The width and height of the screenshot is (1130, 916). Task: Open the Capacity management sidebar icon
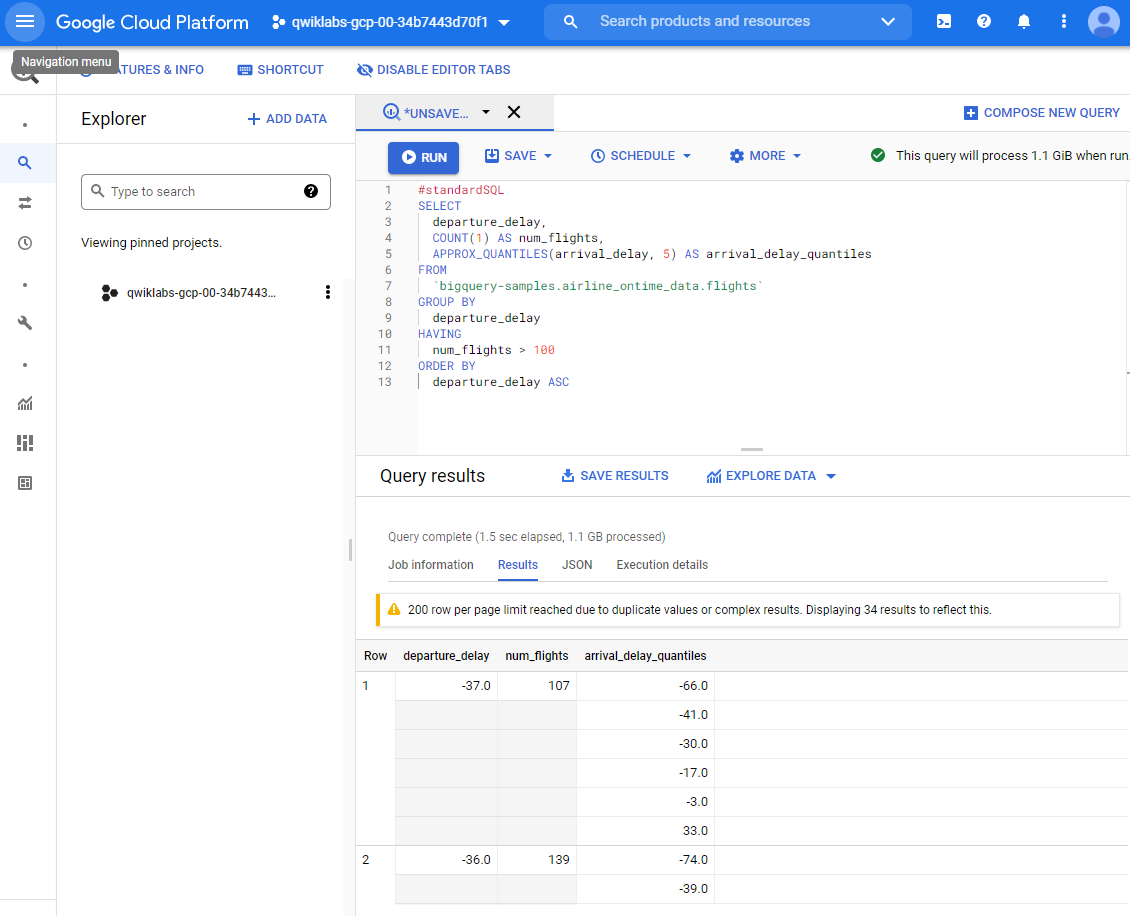[25, 443]
